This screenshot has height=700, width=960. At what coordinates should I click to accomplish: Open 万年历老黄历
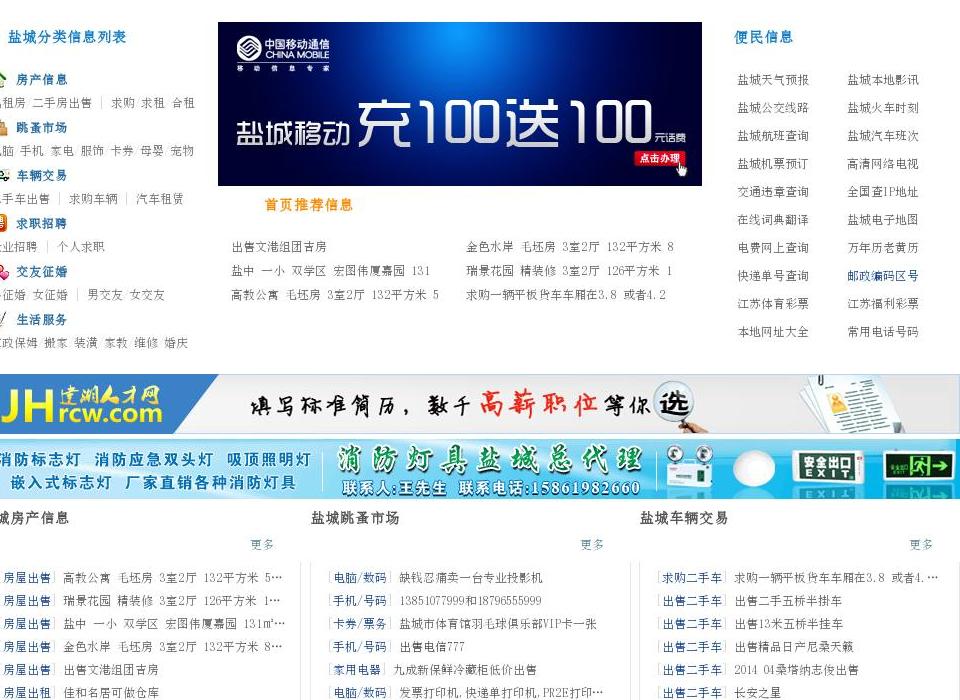point(883,248)
